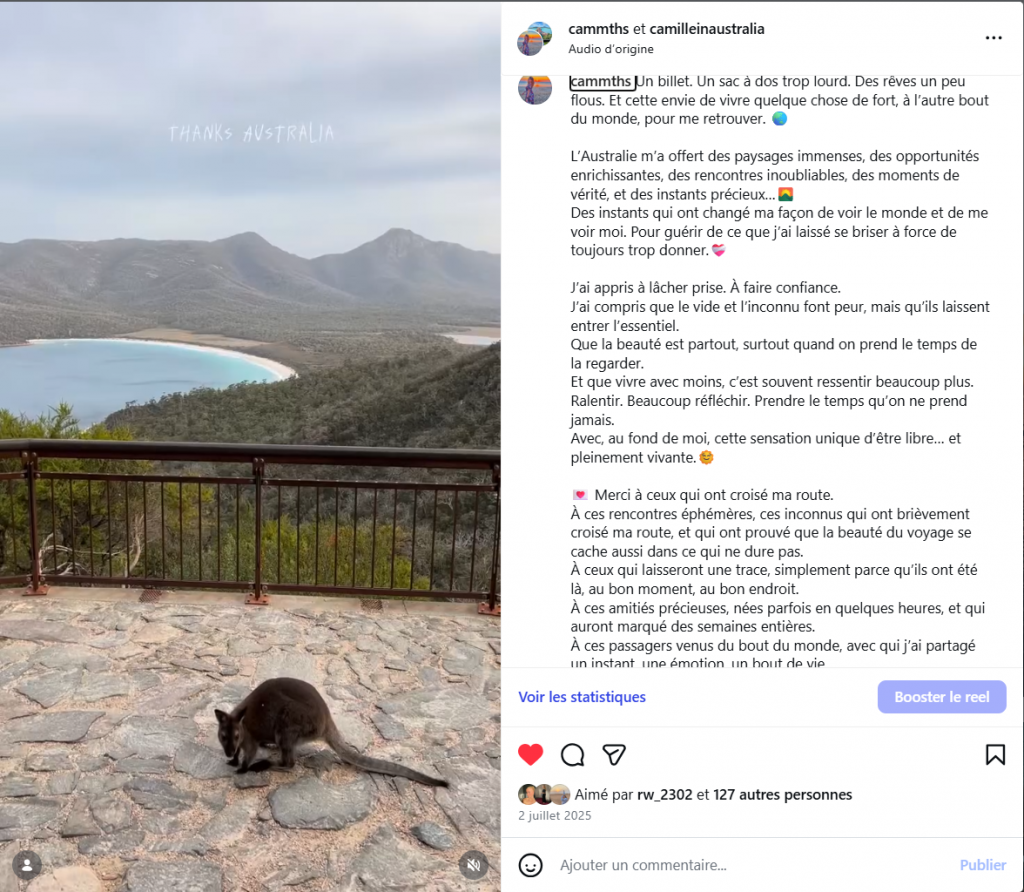
Task: Click the cammths avatar beside the caption
Action: (x=535, y=89)
